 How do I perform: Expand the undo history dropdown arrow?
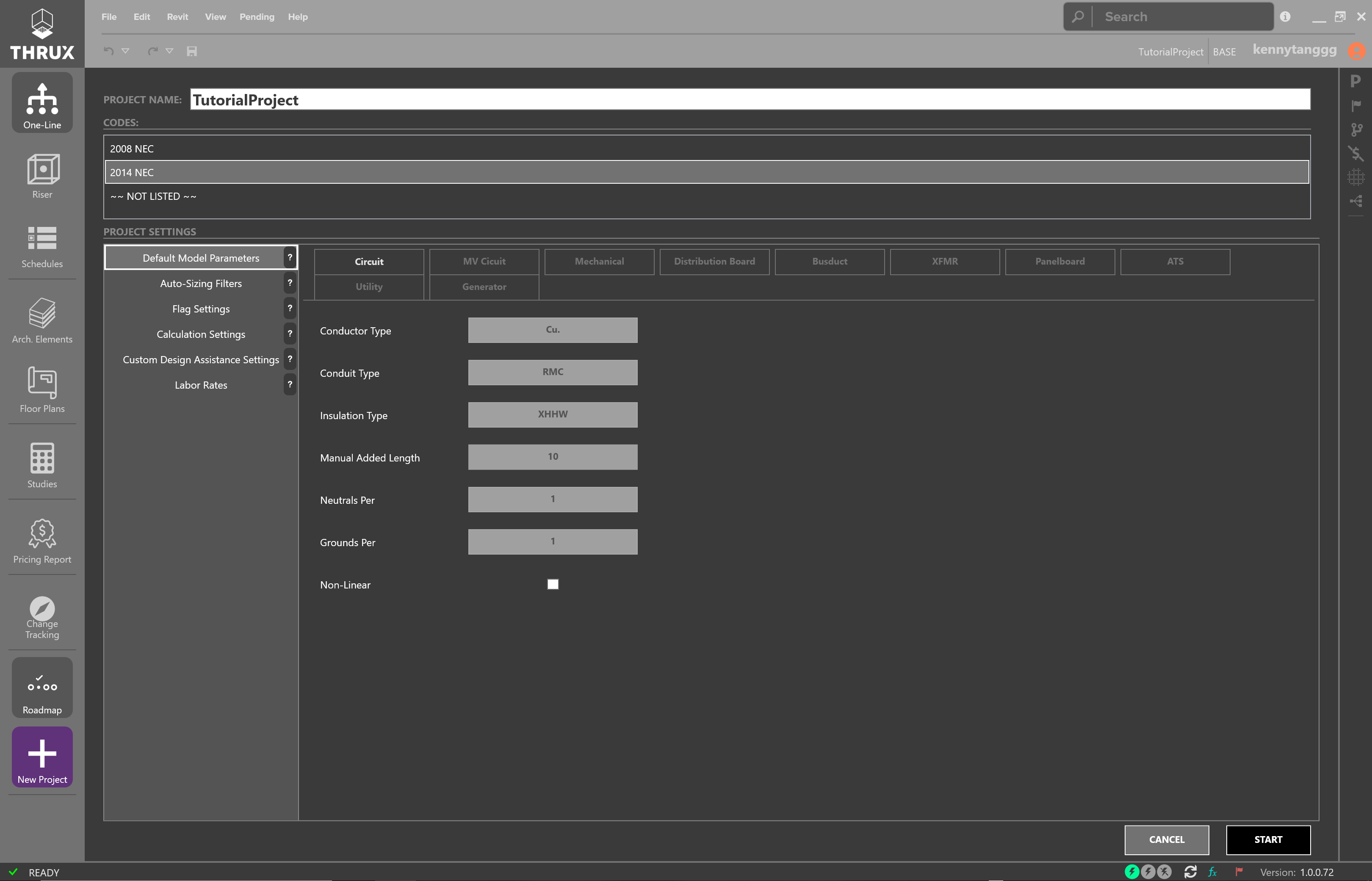pyautogui.click(x=125, y=51)
